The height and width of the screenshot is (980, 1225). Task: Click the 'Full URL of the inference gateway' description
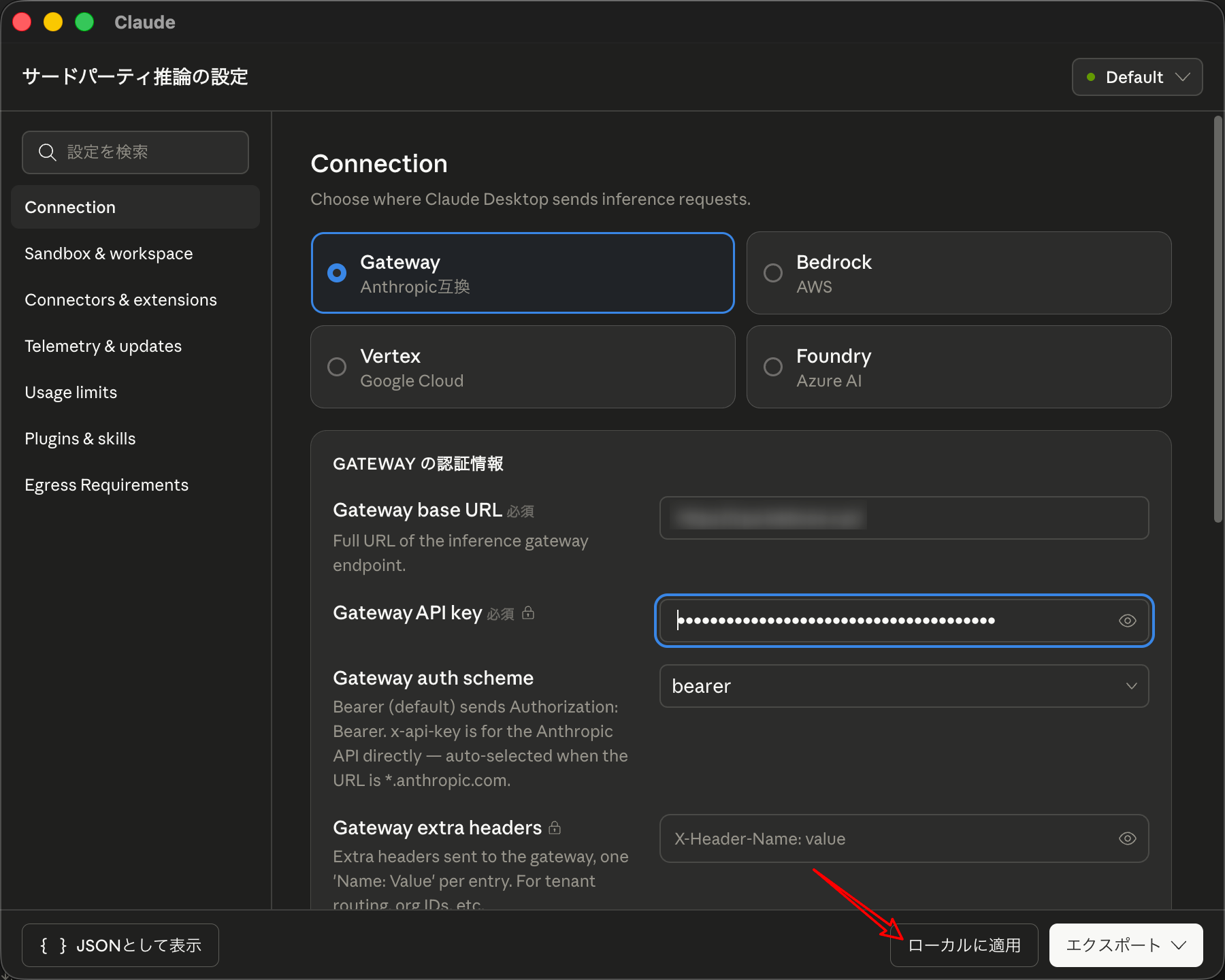[461, 553]
